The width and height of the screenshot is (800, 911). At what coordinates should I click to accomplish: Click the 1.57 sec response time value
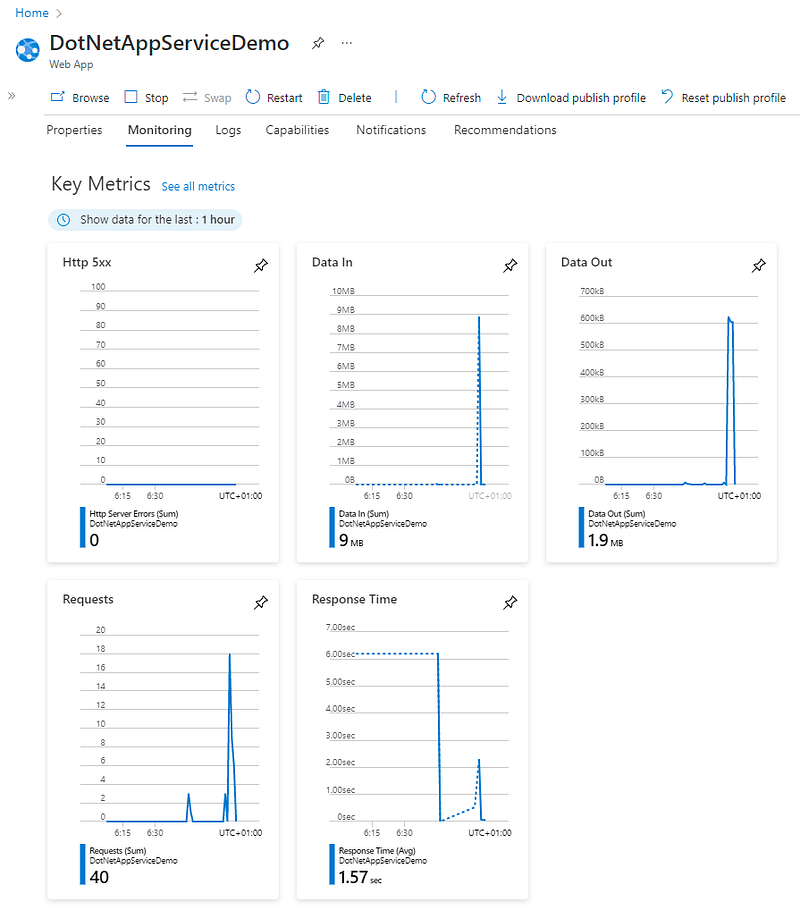[x=360, y=877]
